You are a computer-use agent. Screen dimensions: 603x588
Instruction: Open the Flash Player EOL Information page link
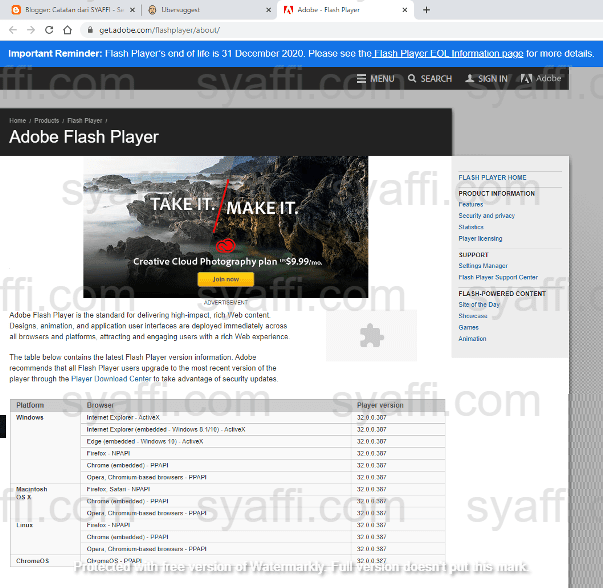point(448,53)
